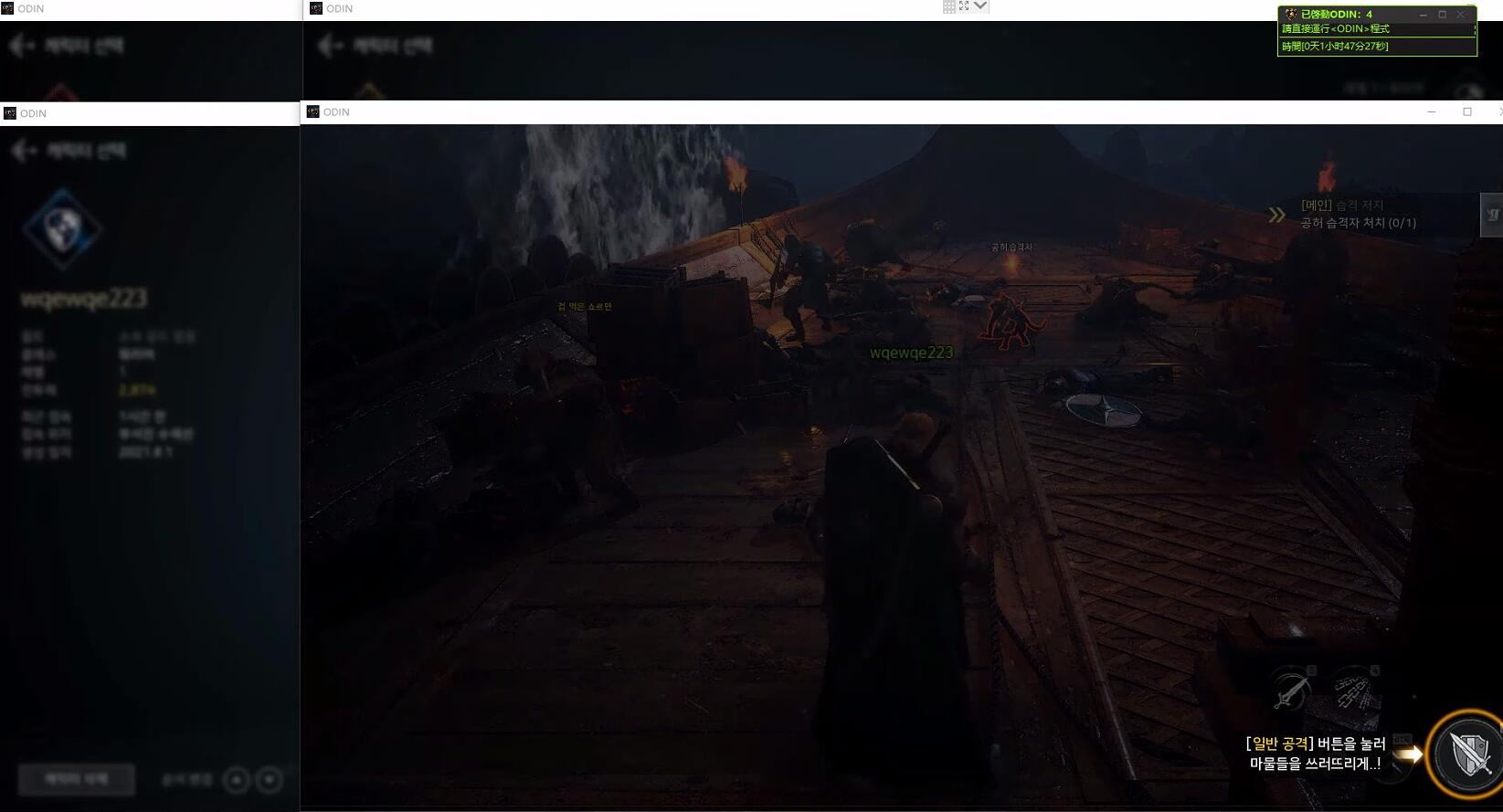Open the main quest '[메인] 습격 저지'

click(1342, 206)
